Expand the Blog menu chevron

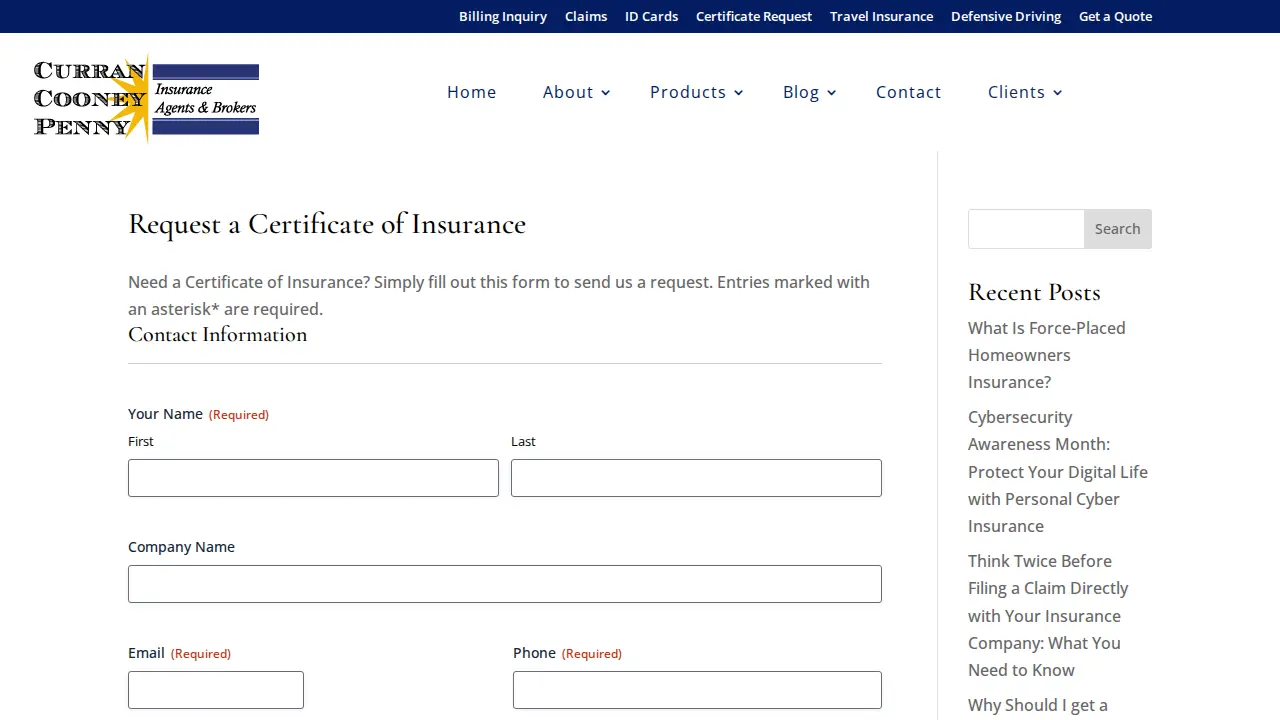click(x=832, y=93)
